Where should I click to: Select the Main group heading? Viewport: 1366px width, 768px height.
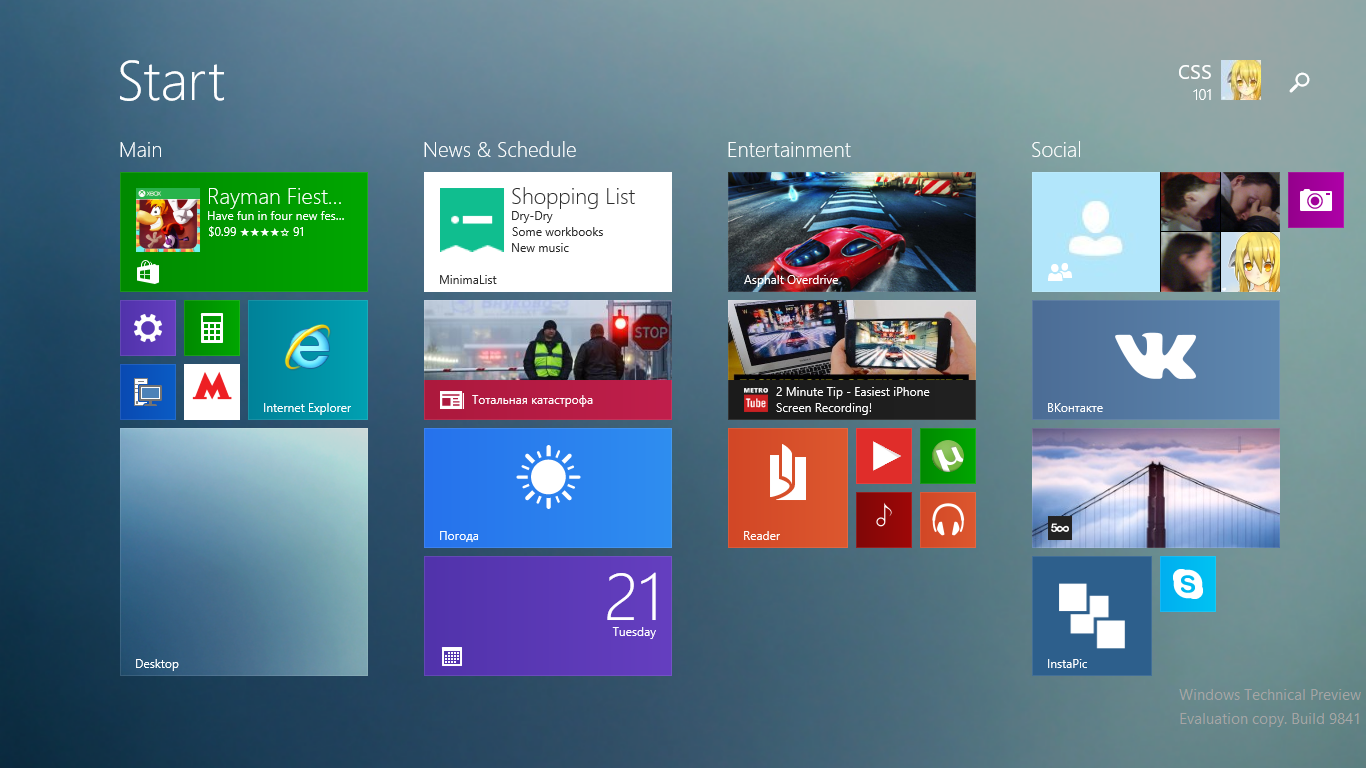140,150
